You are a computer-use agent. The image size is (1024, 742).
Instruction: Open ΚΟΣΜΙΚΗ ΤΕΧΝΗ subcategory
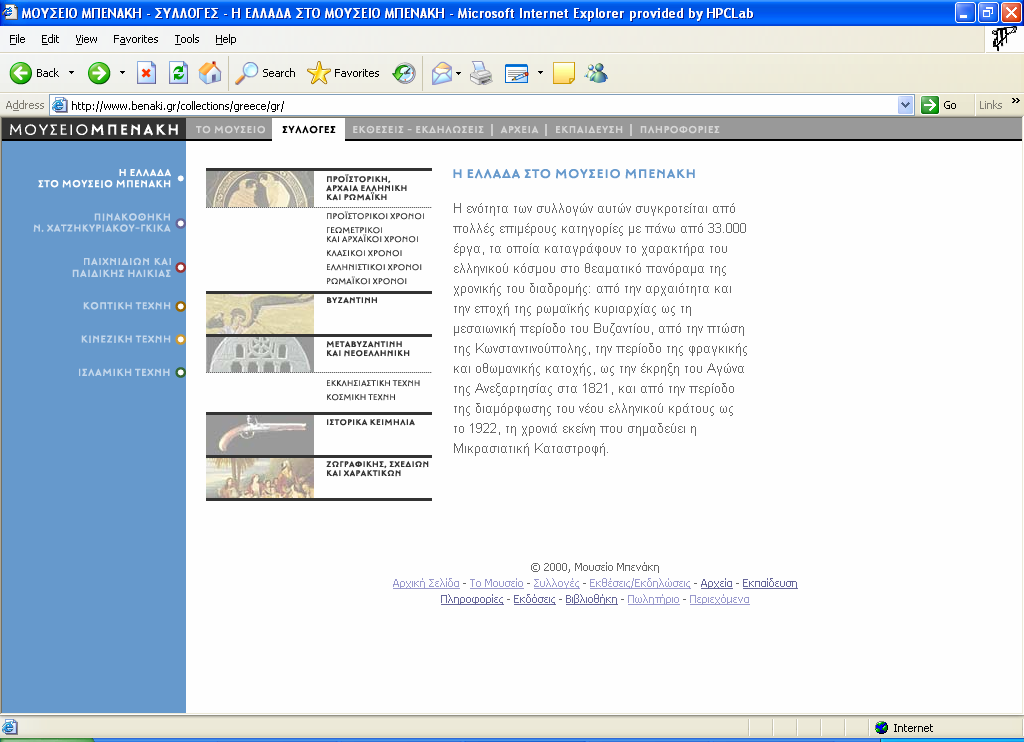(x=360, y=397)
